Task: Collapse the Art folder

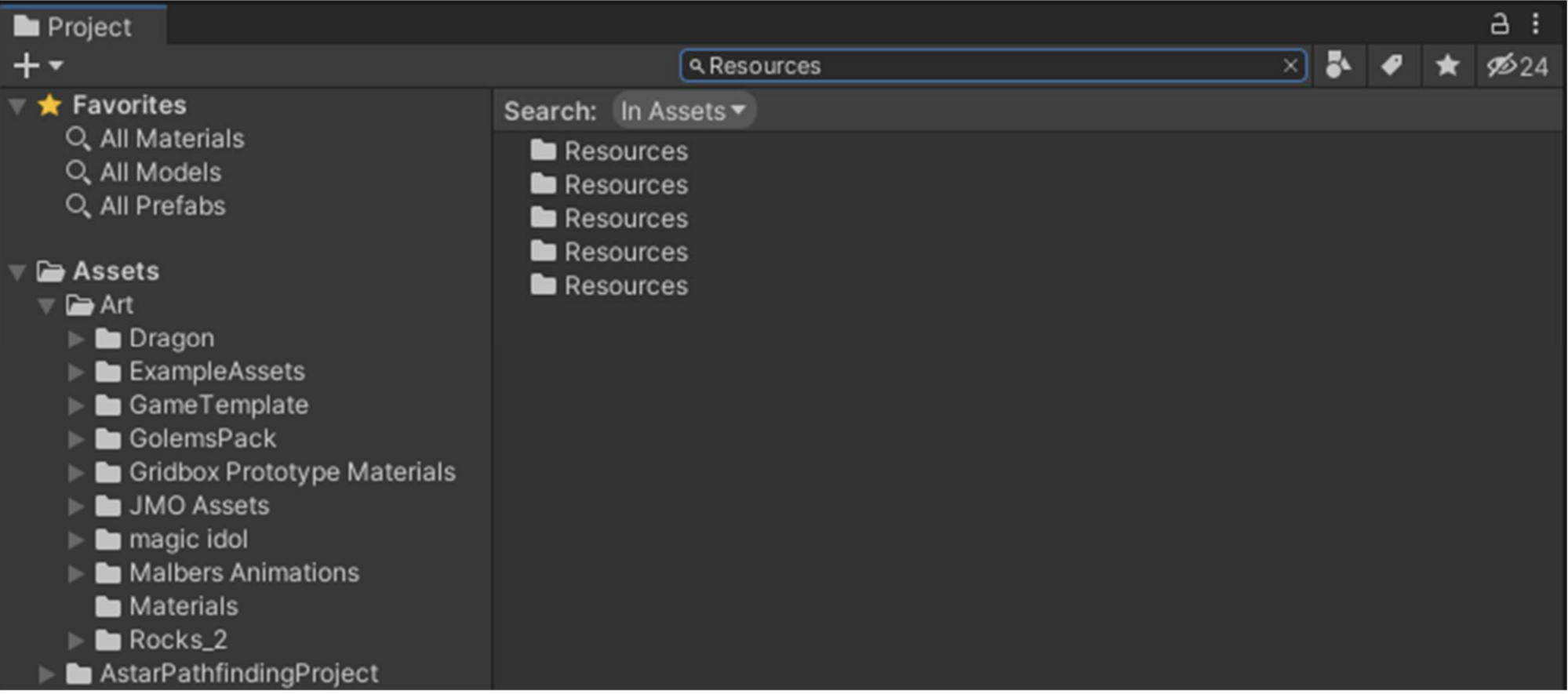Action: (x=47, y=305)
